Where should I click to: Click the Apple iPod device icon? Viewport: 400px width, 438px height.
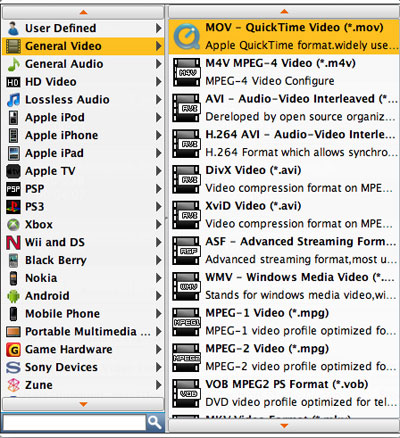(x=13, y=118)
